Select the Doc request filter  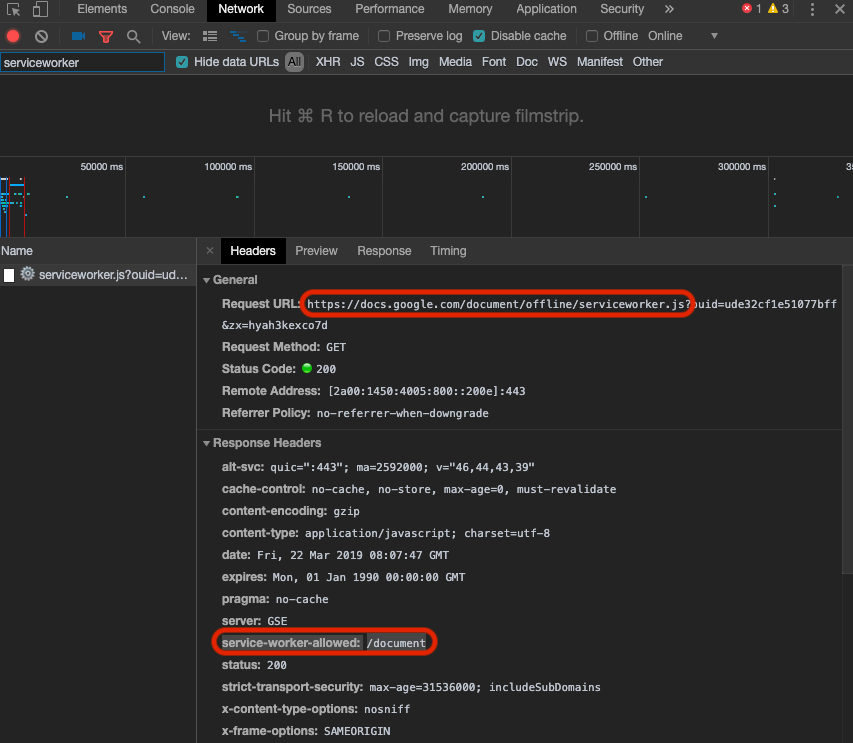coord(529,61)
